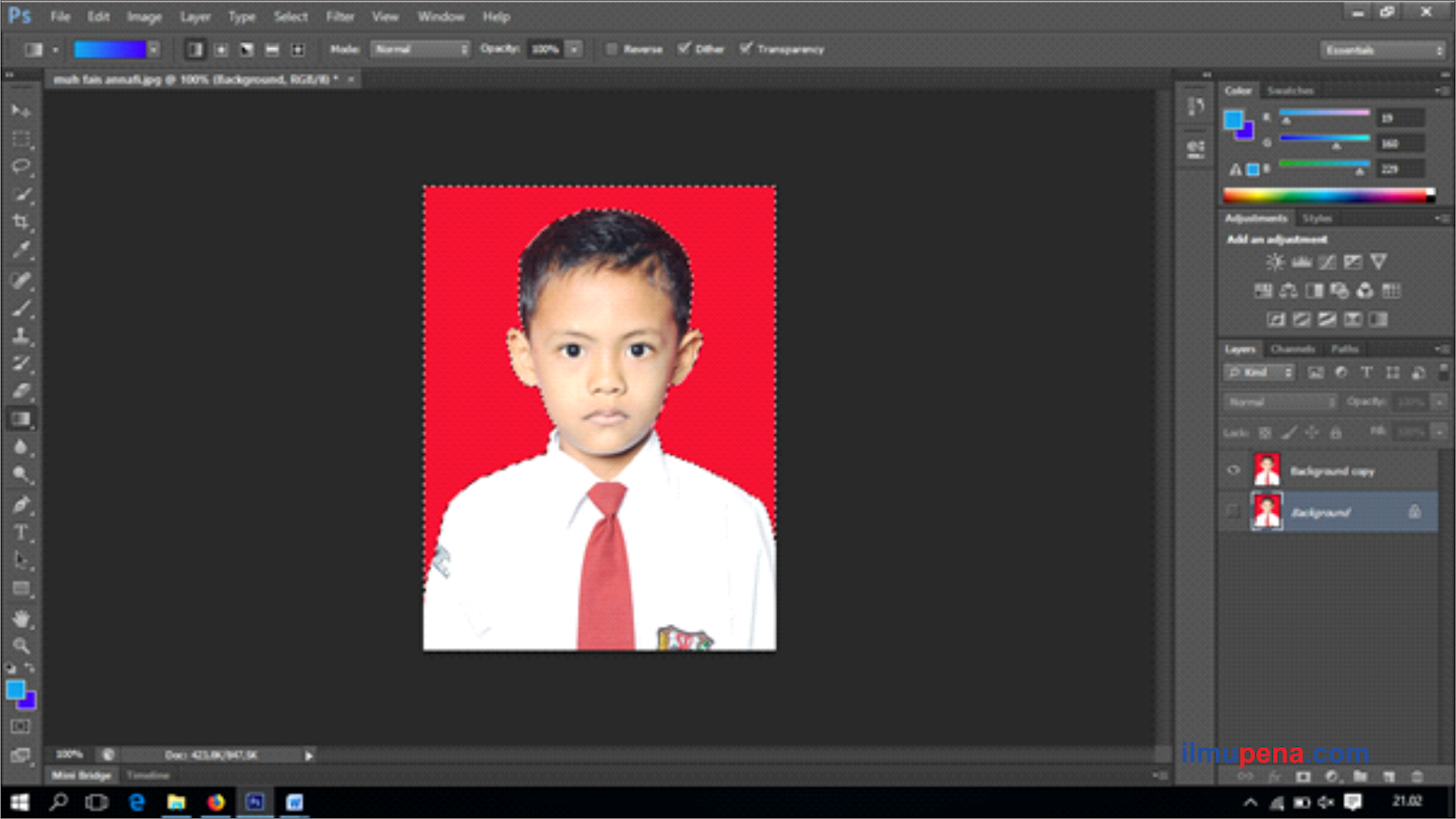The width and height of the screenshot is (1456, 819).
Task: Add a Photo Filter adjustment
Action: click(1340, 291)
